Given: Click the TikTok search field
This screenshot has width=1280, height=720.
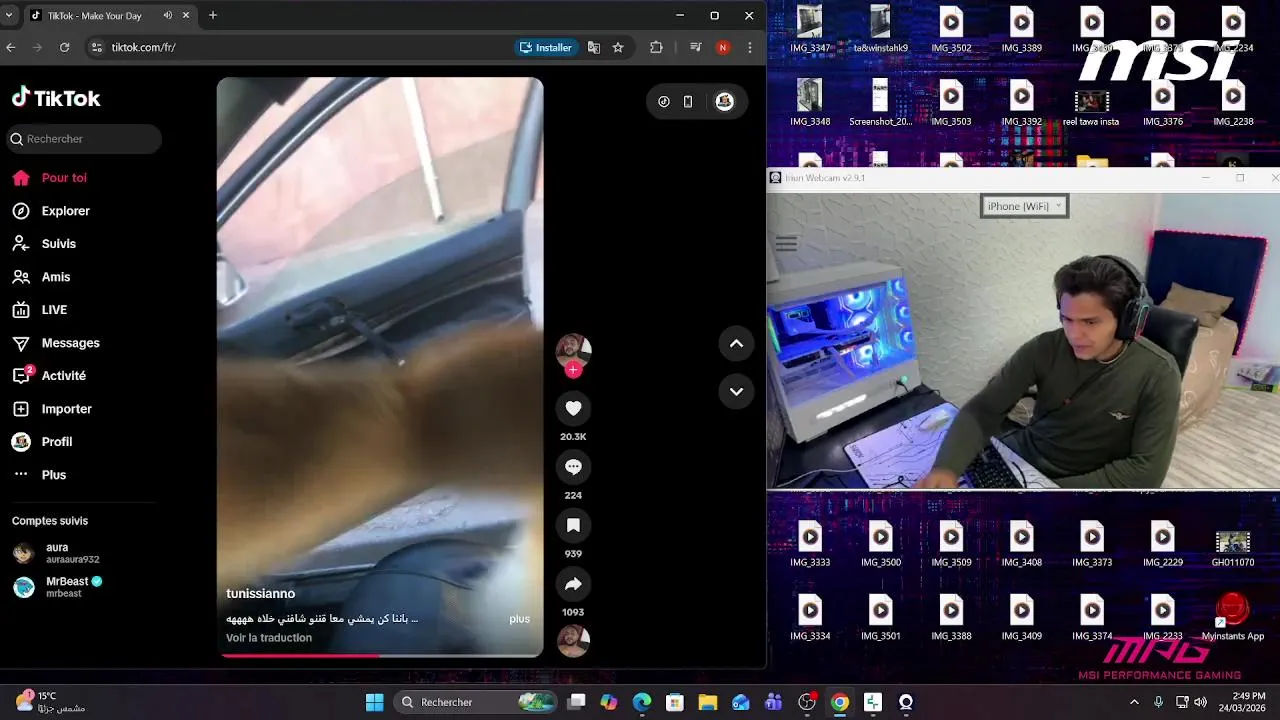Looking at the screenshot, I should 84,139.
